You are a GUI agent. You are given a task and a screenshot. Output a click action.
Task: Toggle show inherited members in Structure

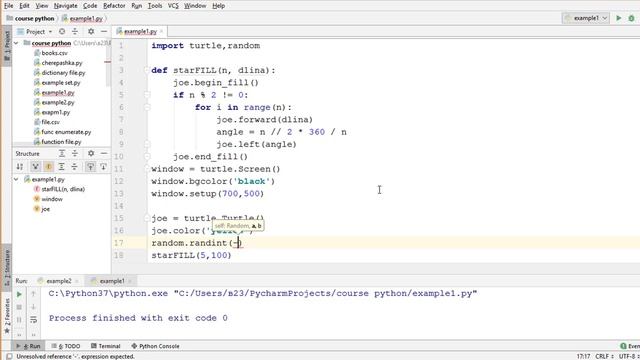(x=36, y=167)
